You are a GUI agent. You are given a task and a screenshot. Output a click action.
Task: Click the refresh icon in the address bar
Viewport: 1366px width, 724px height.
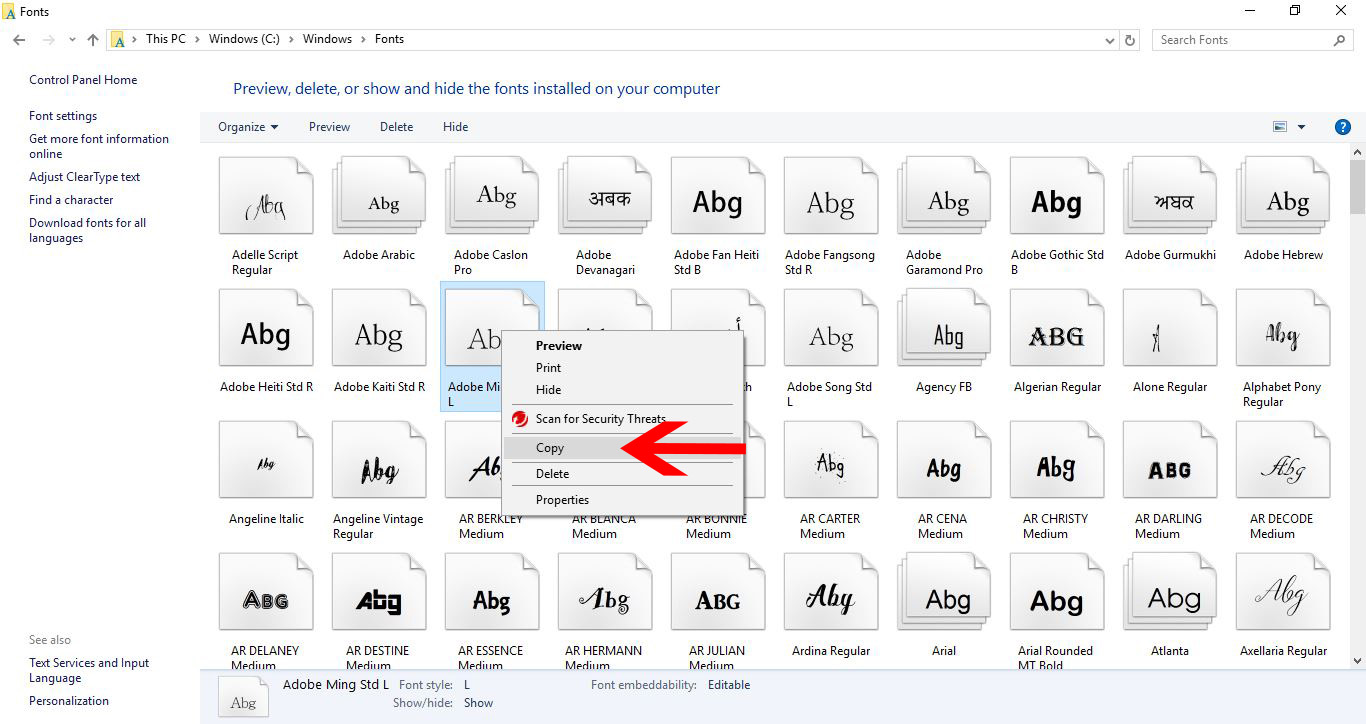[x=1130, y=39]
